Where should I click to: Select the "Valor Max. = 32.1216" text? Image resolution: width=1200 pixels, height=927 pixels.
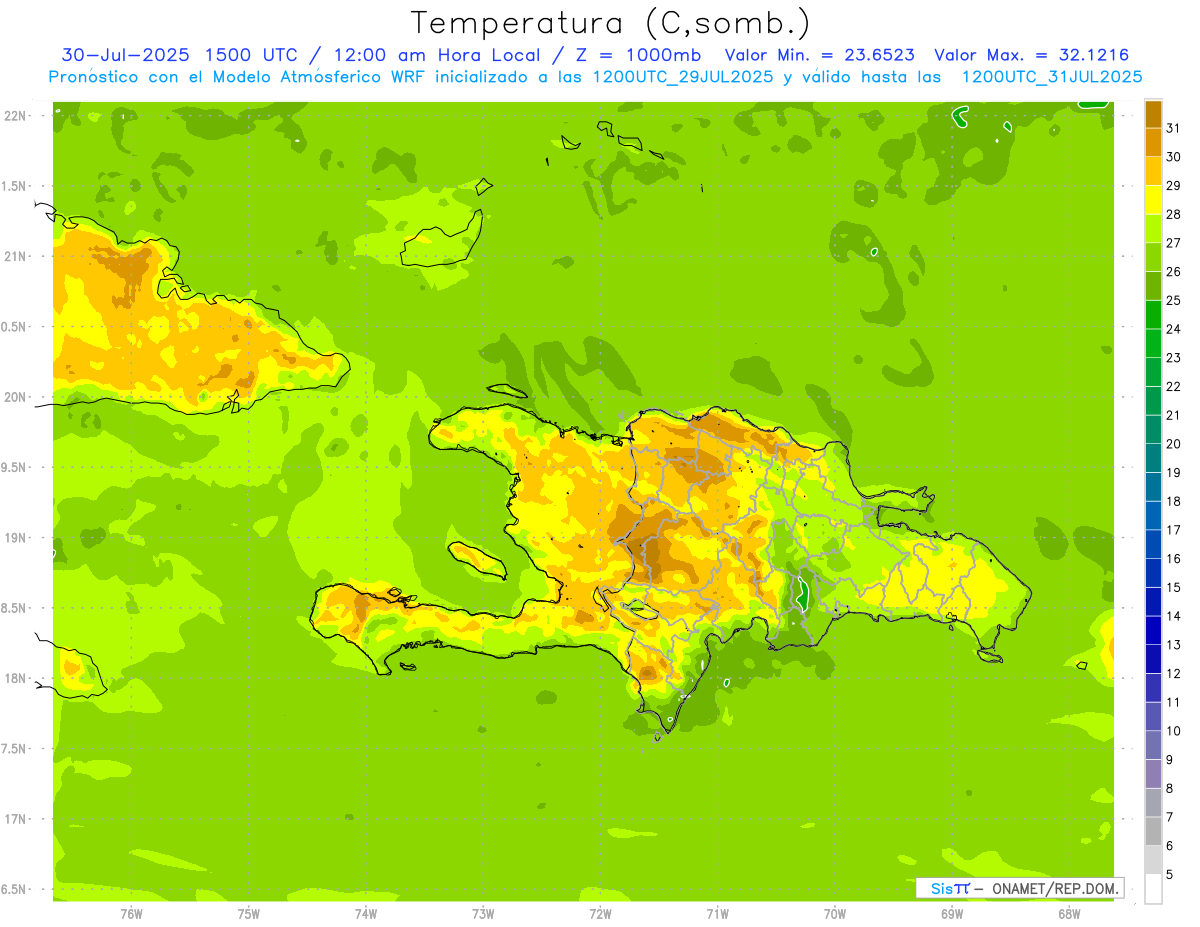click(1031, 55)
